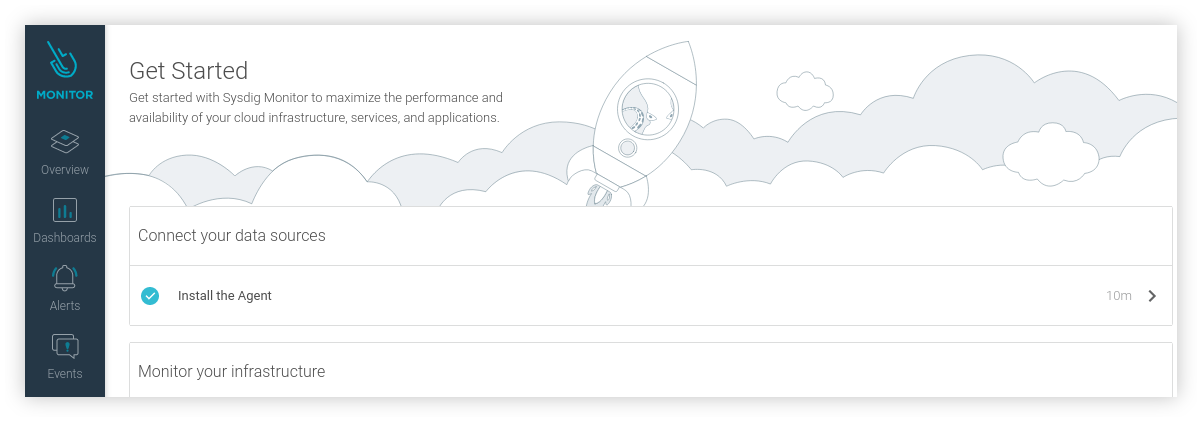
Task: Open the Install the Agent step
Action: click(x=225, y=296)
